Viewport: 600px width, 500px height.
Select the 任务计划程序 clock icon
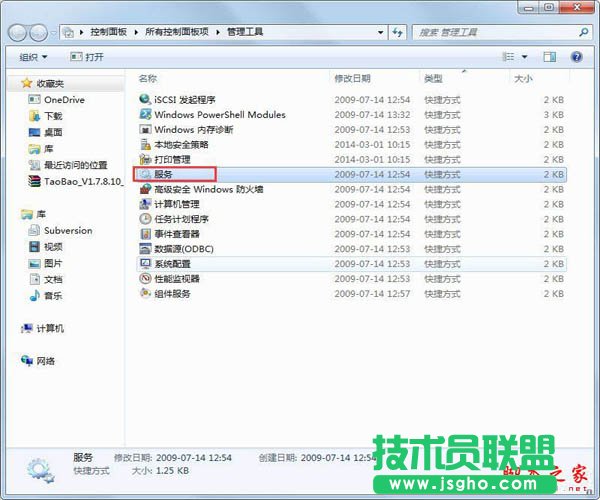145,219
